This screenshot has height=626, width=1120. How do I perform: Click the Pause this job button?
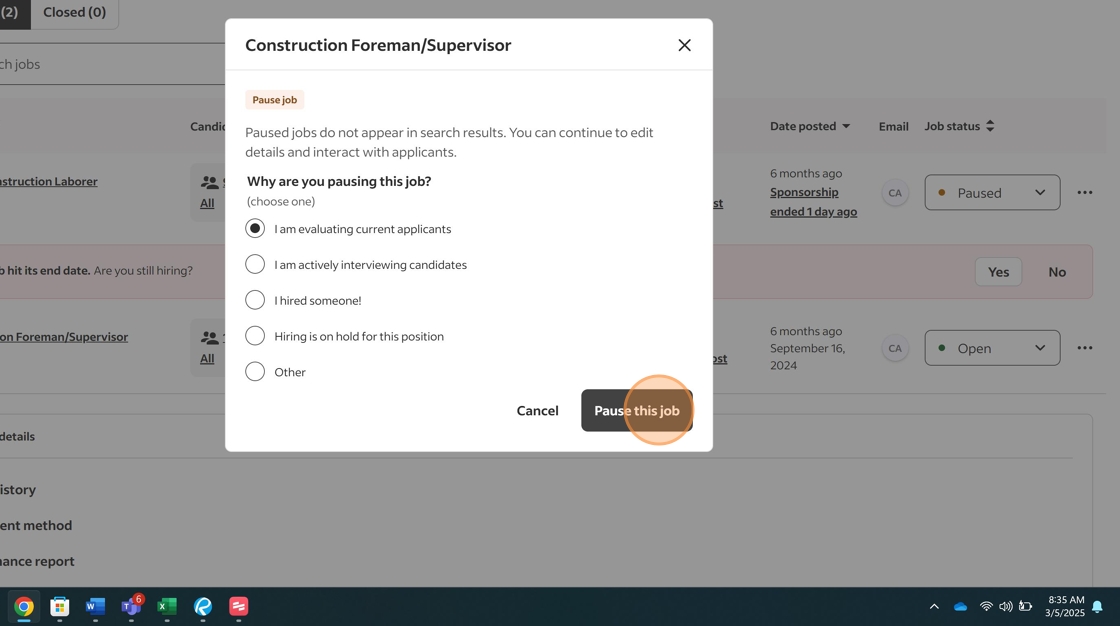[x=636, y=411]
